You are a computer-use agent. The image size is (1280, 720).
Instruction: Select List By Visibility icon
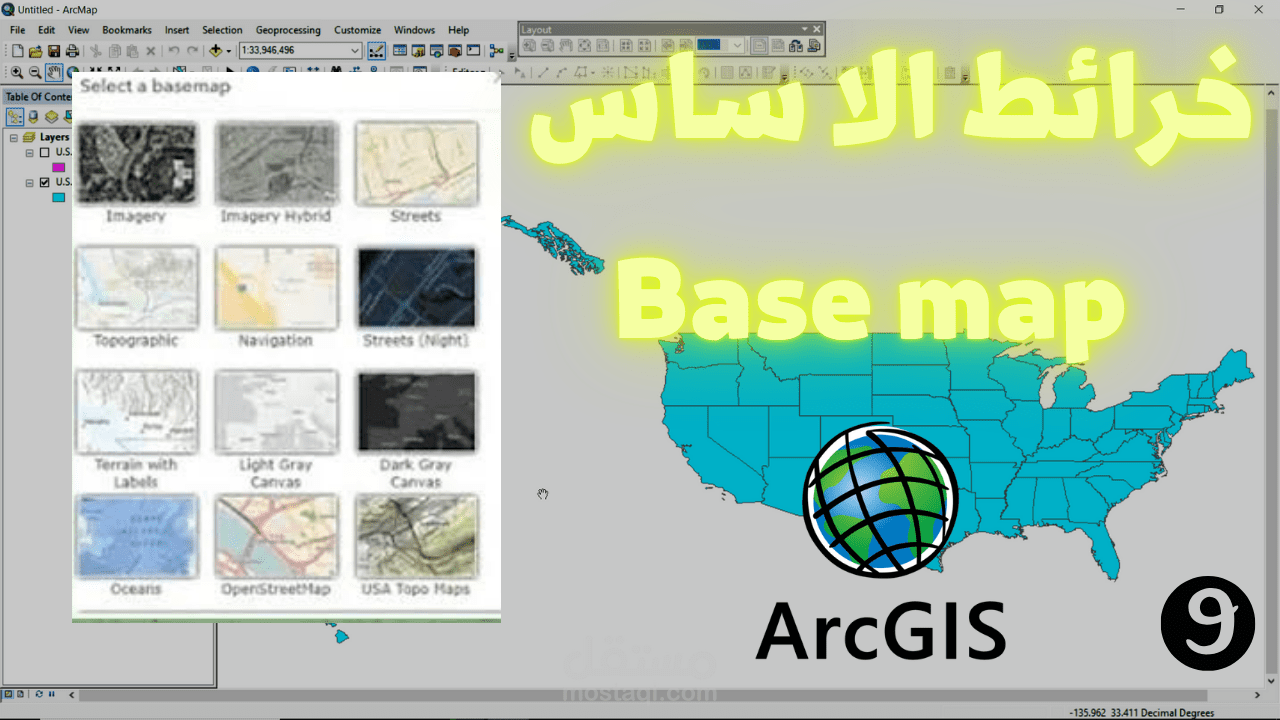[x=51, y=116]
